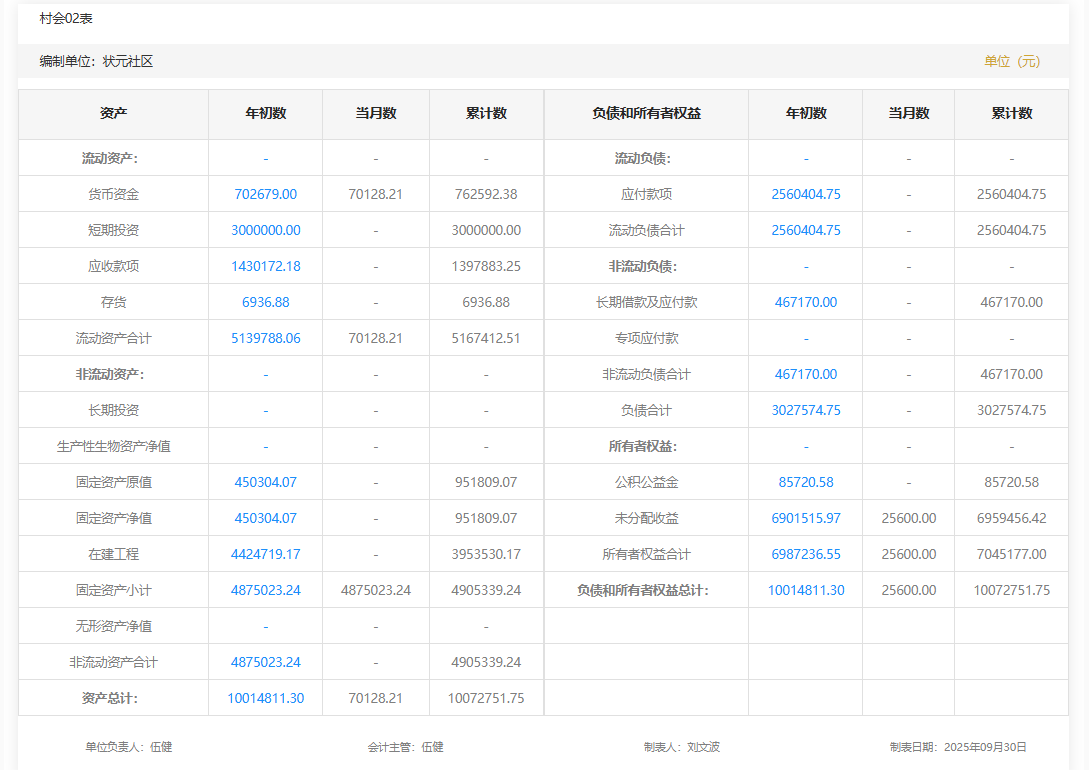This screenshot has width=1089, height=770.
Task: Click 所有者权益合计 link 6987236.55
Action: pyautogui.click(x=805, y=554)
